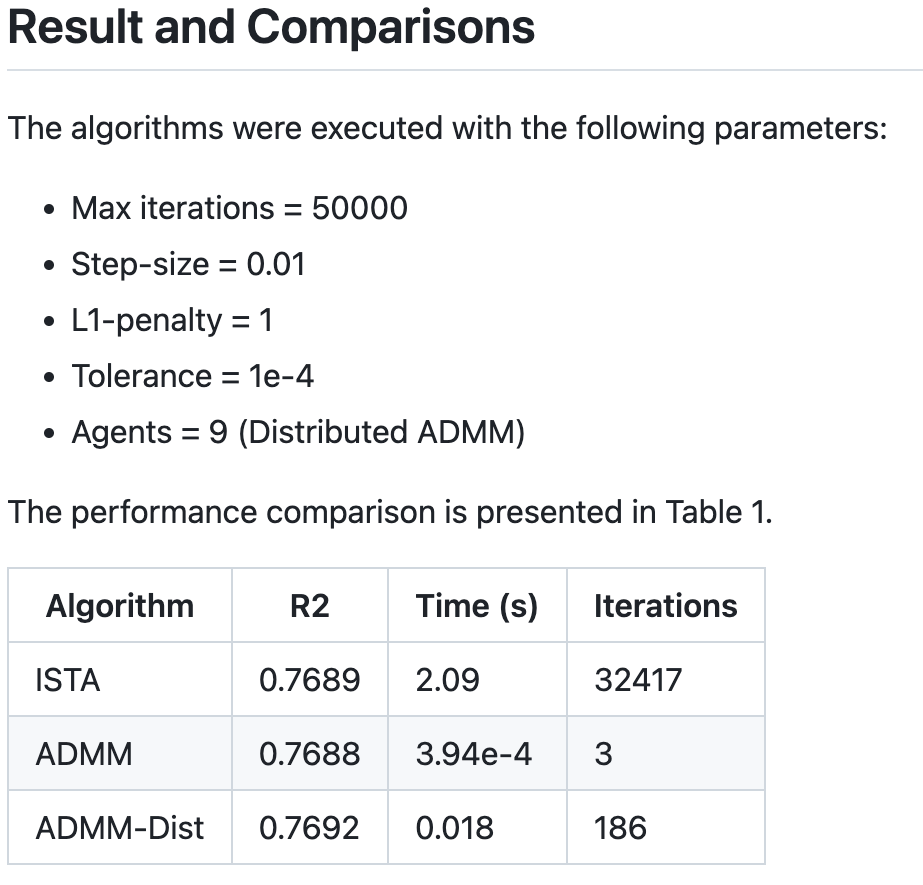Click the Time (s) column header
This screenshot has width=923, height=885.
point(477,606)
